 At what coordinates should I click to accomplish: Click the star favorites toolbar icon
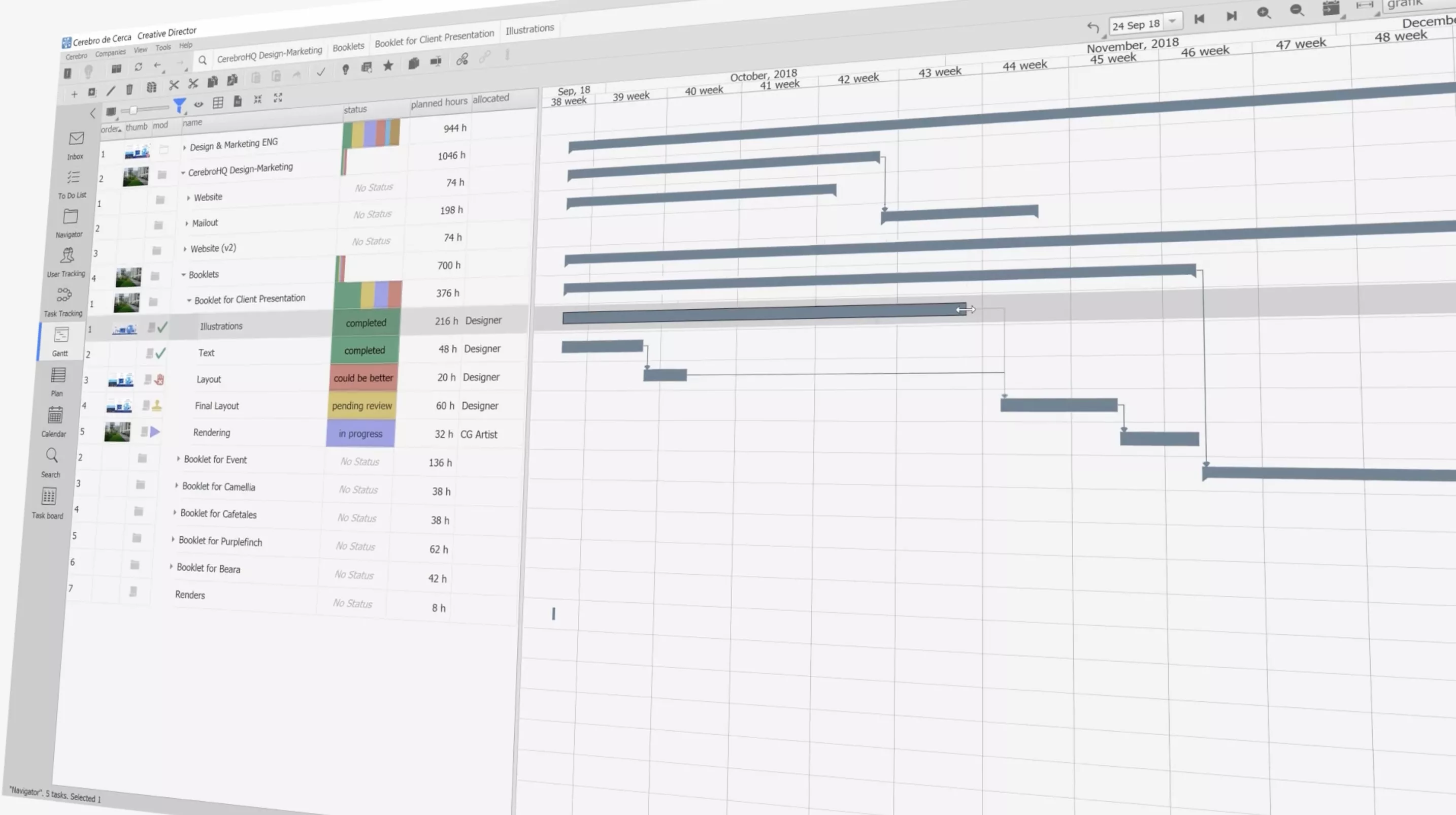[x=388, y=66]
